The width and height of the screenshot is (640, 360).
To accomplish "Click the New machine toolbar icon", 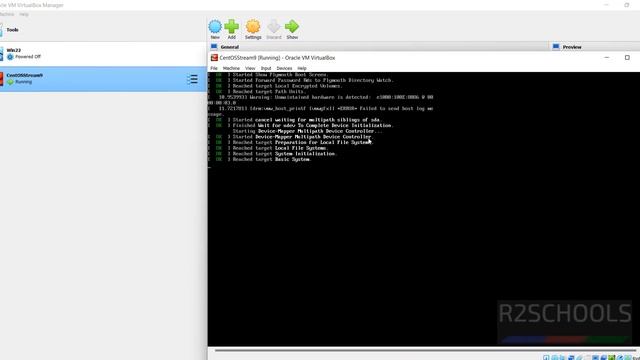I will (215, 27).
